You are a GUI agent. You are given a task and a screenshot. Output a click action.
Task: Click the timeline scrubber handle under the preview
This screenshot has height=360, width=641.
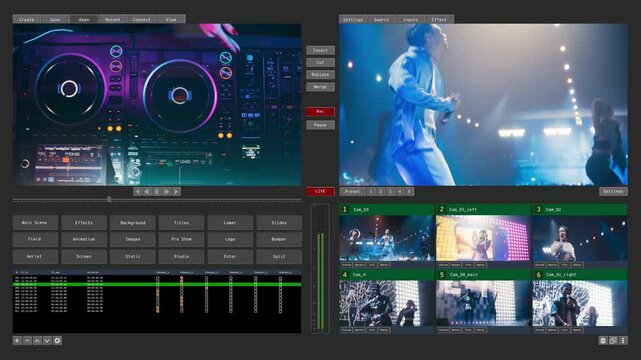(x=109, y=199)
